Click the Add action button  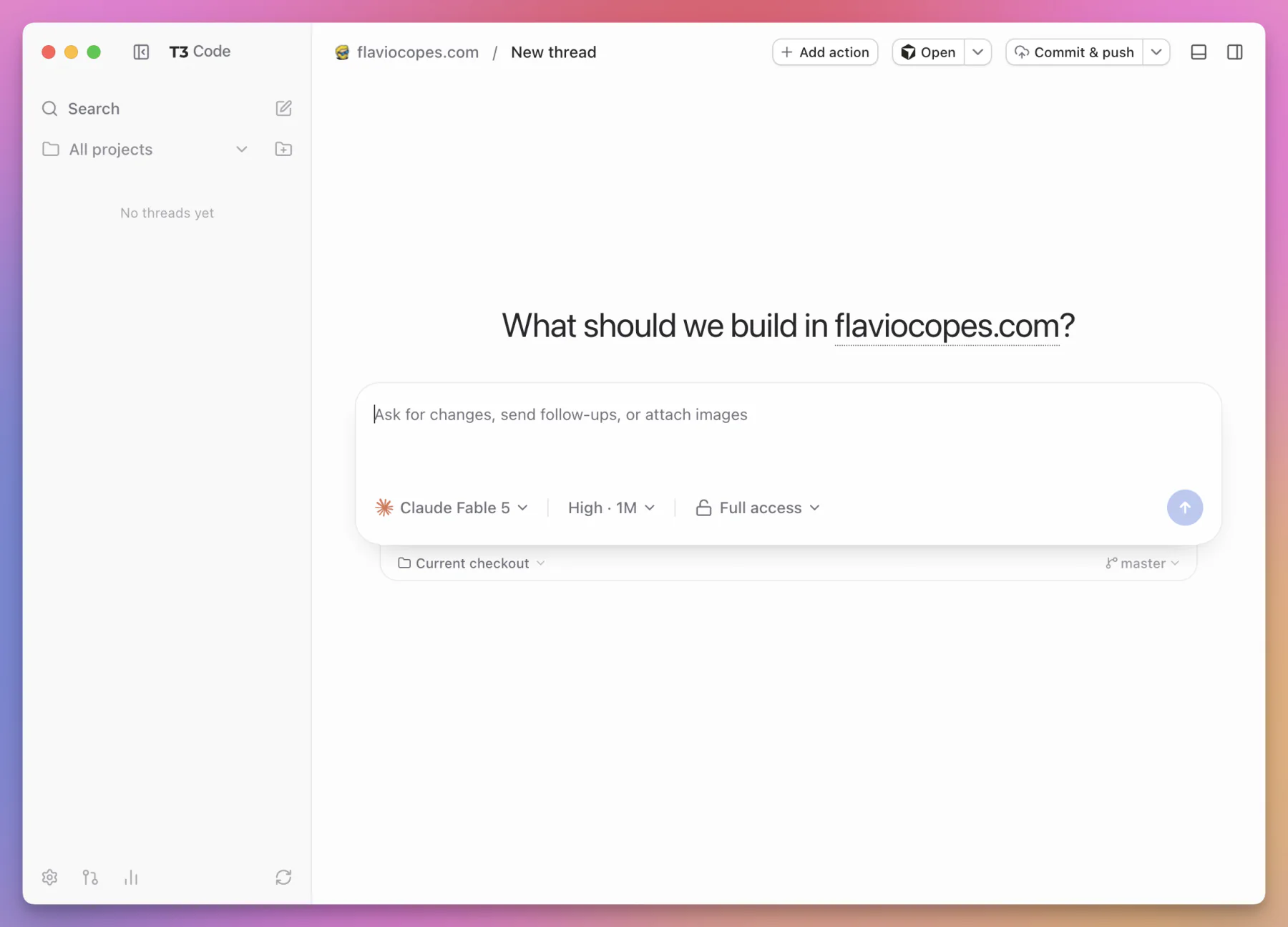pos(825,52)
